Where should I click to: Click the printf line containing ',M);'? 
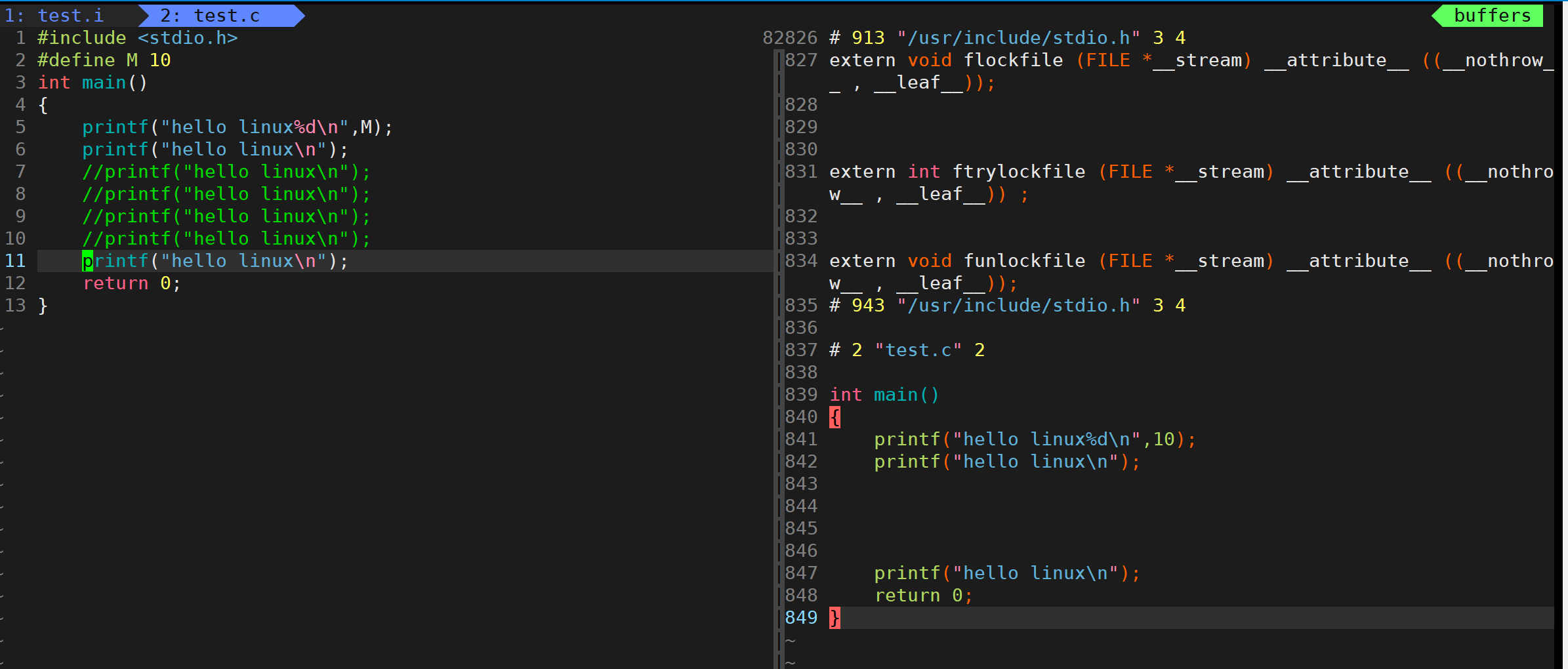237,127
